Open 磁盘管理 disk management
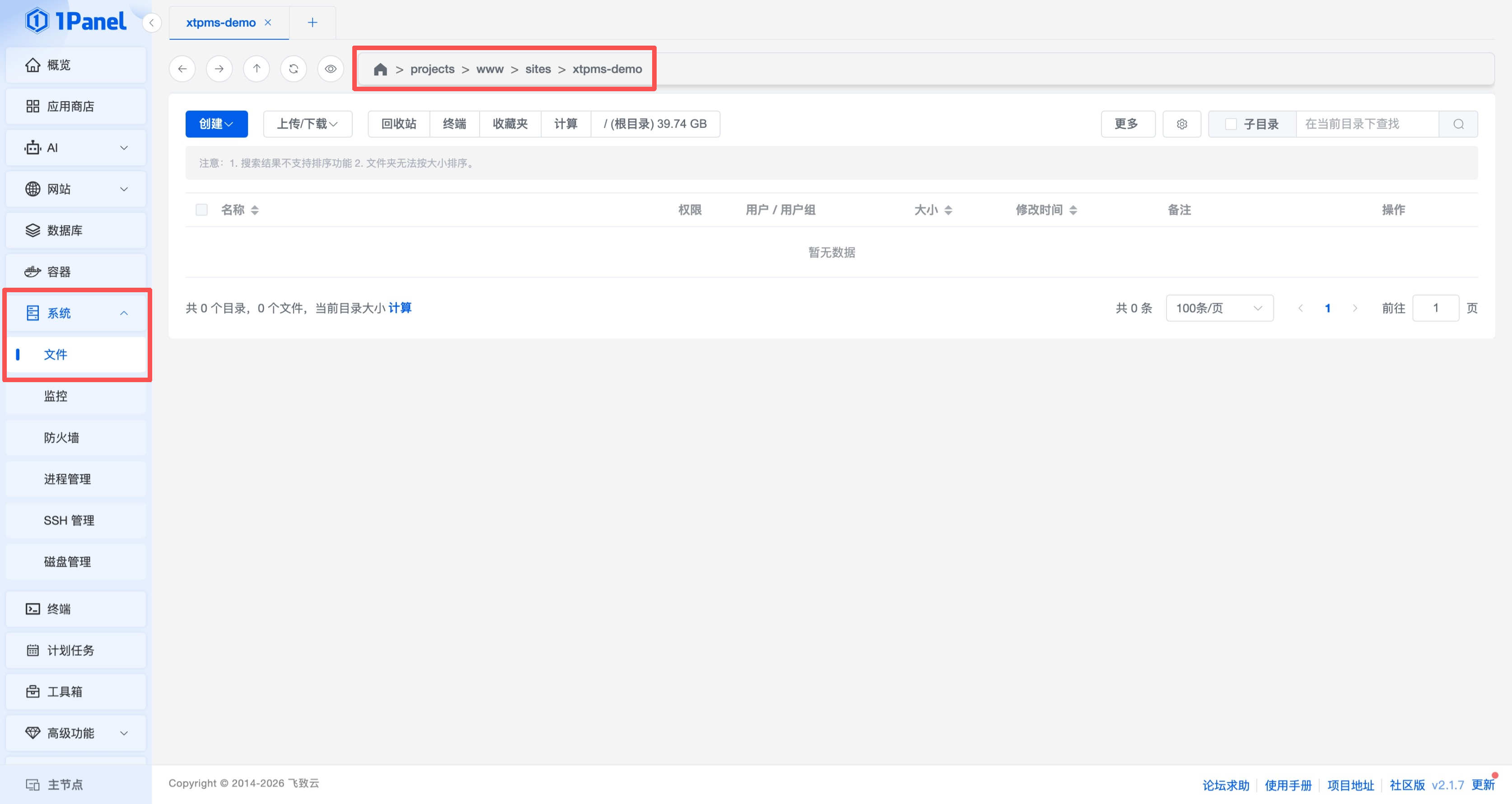Viewport: 1512px width, 804px height. point(76,561)
